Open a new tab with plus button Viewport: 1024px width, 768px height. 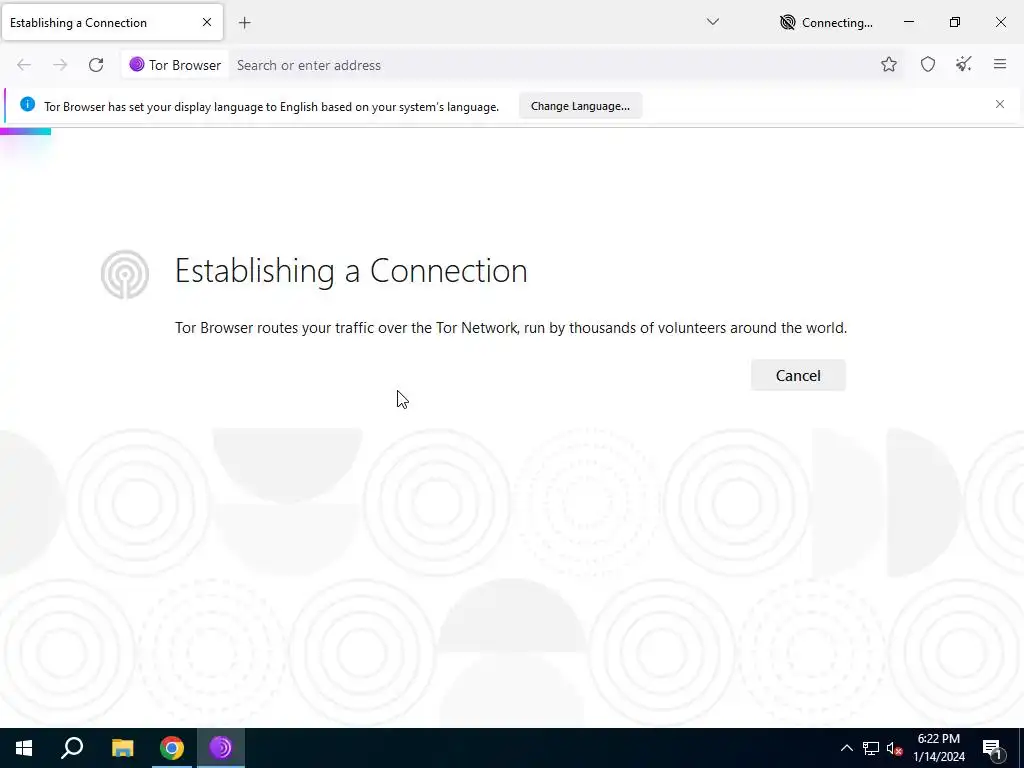[x=245, y=23]
